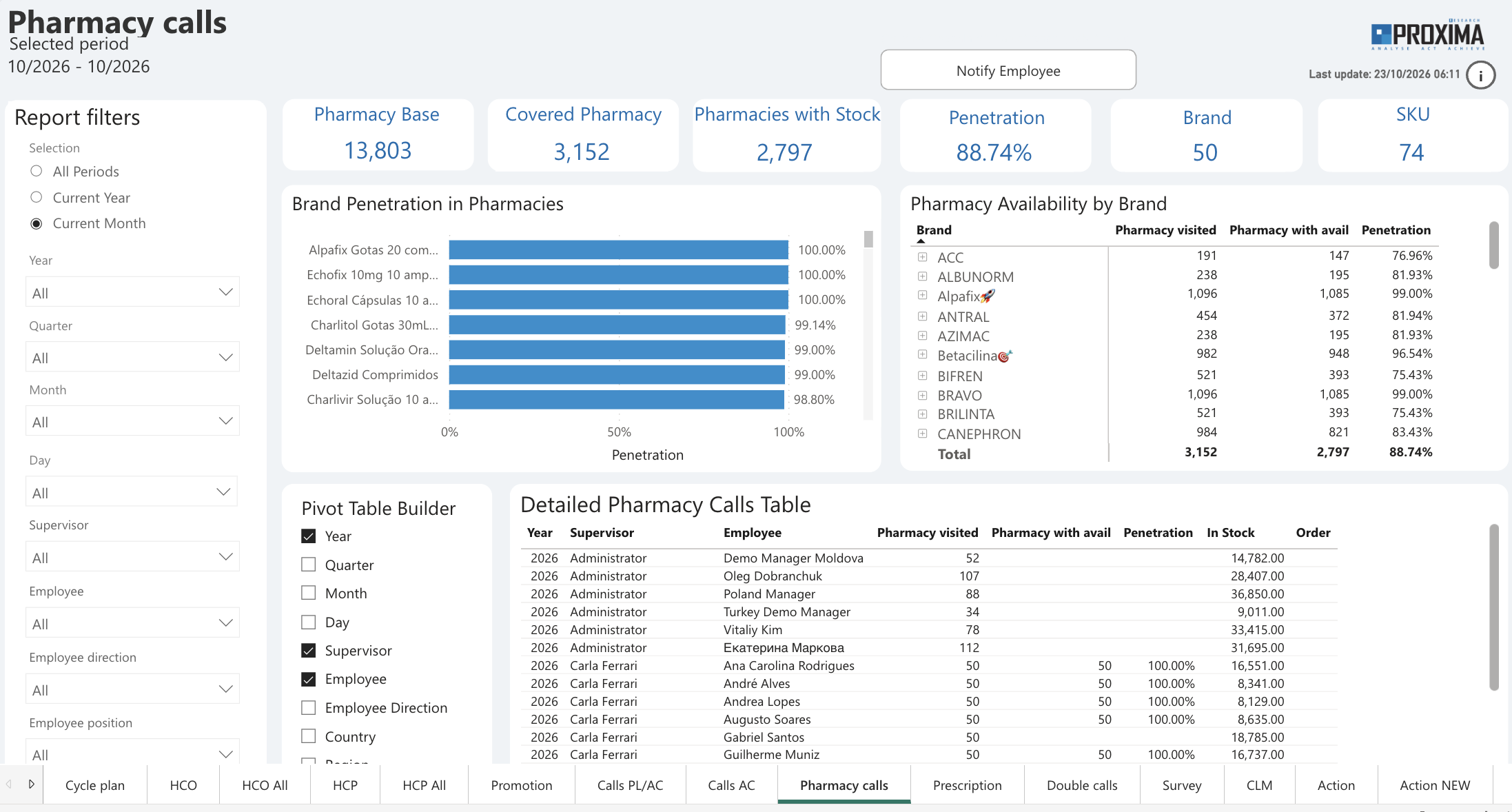Expand the ANTRAL brand row
1512x812 pixels.
pos(922,316)
